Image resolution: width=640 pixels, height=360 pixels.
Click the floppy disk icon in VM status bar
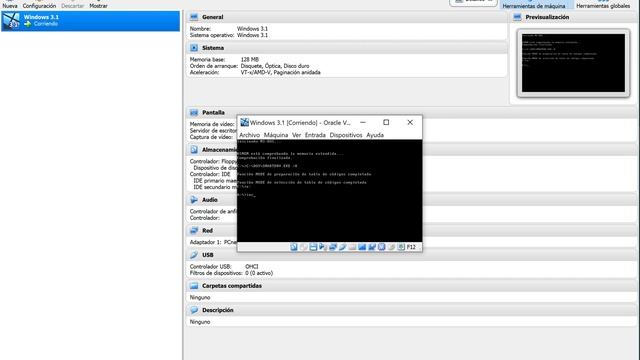click(x=313, y=247)
